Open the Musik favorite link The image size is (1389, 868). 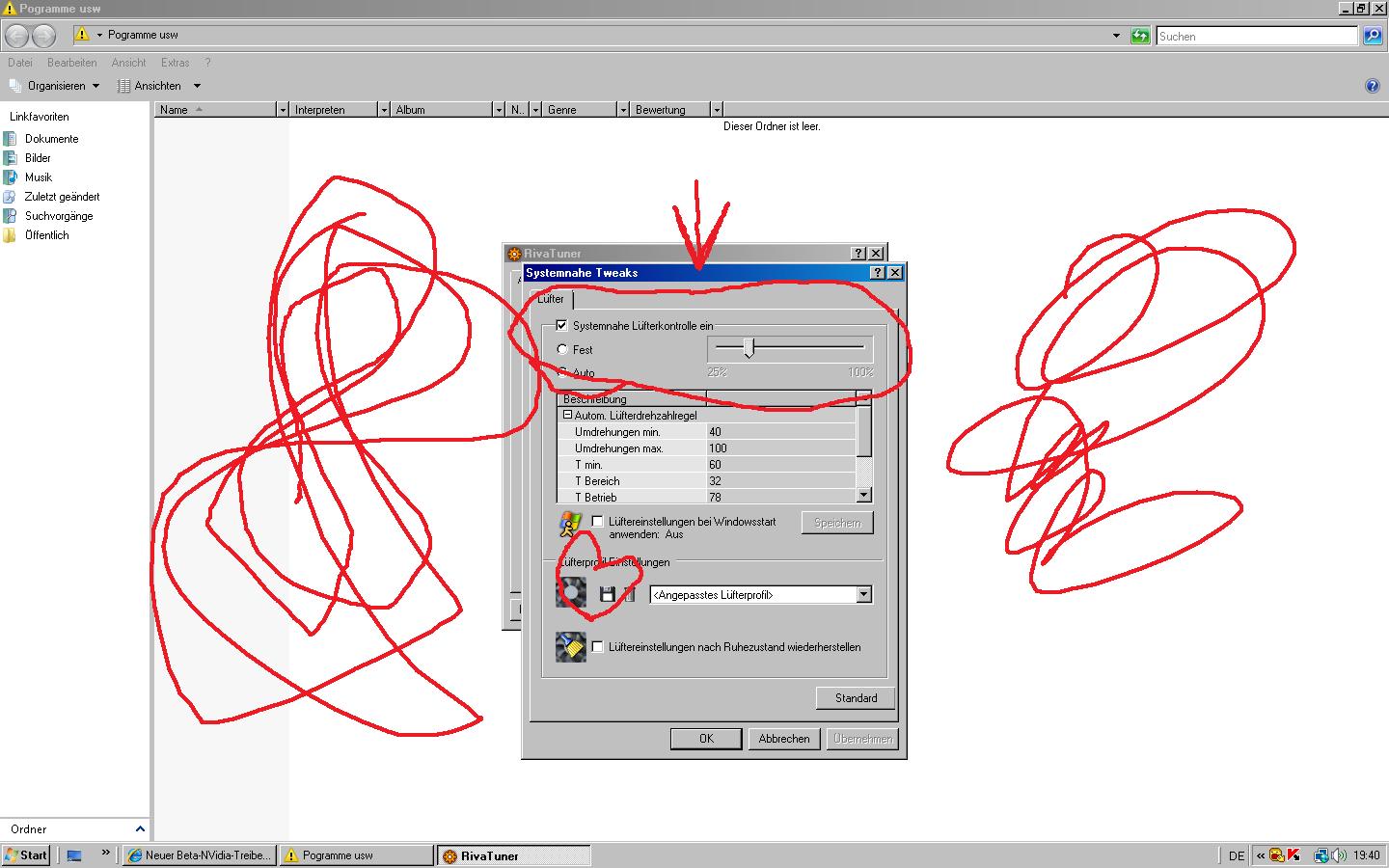39,177
